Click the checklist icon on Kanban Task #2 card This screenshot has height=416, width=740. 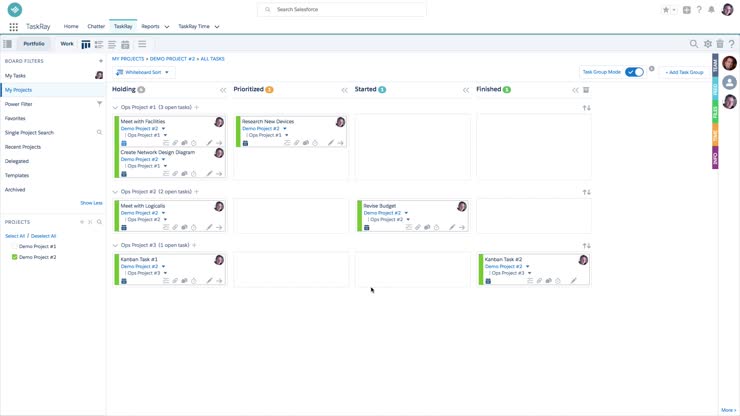pyautogui.click(x=530, y=280)
